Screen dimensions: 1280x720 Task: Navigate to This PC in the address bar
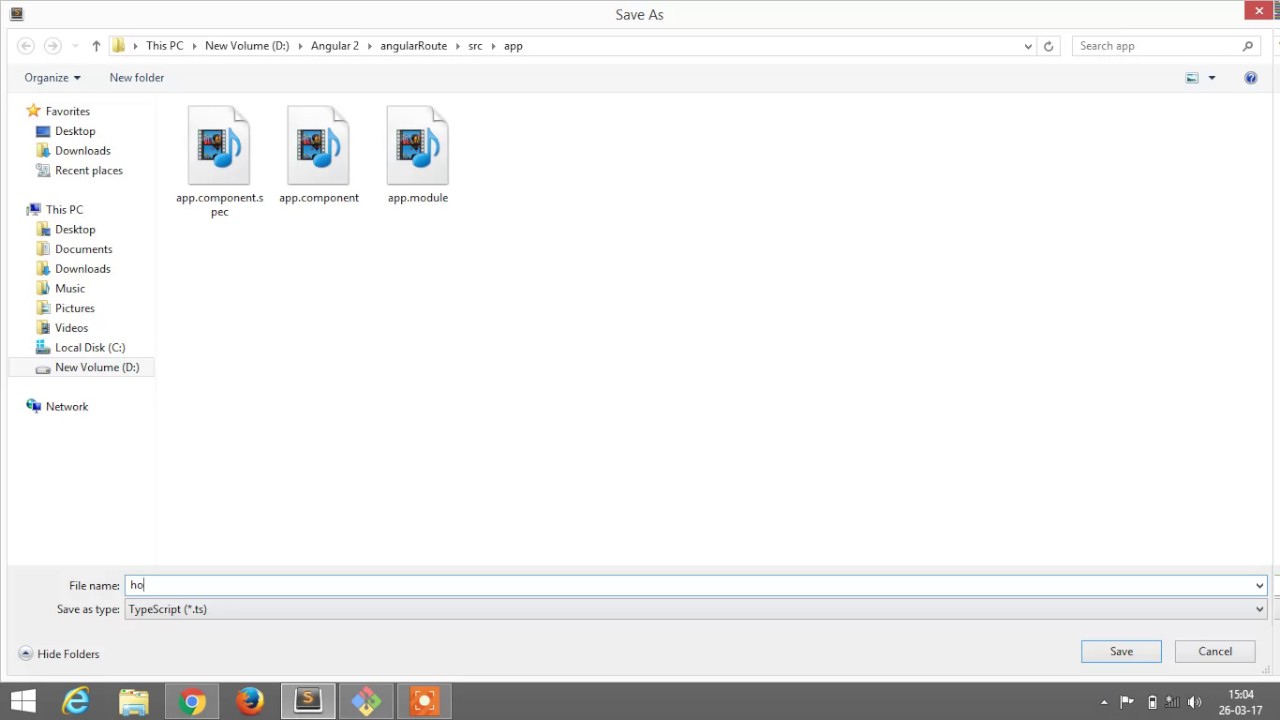tap(165, 46)
